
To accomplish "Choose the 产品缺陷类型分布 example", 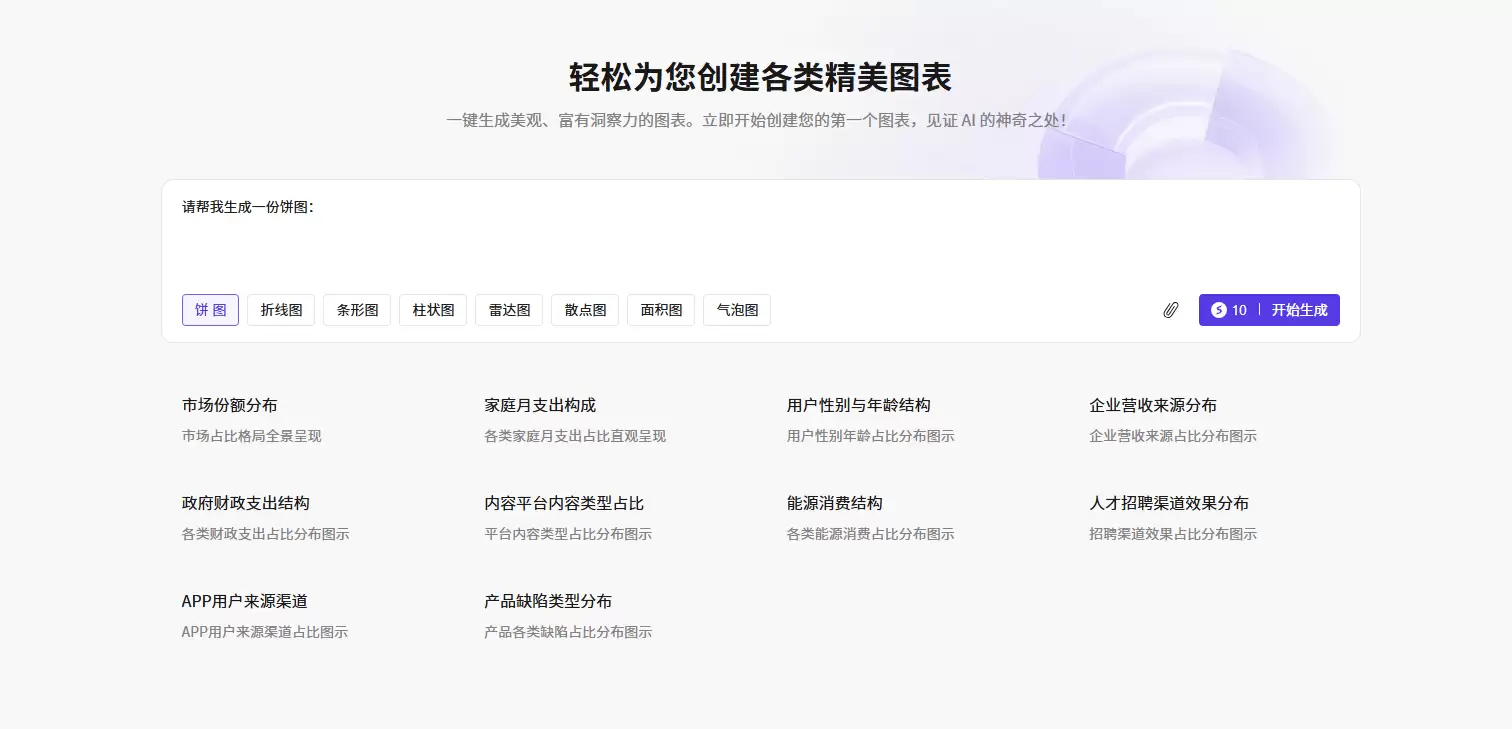I will pos(568,616).
